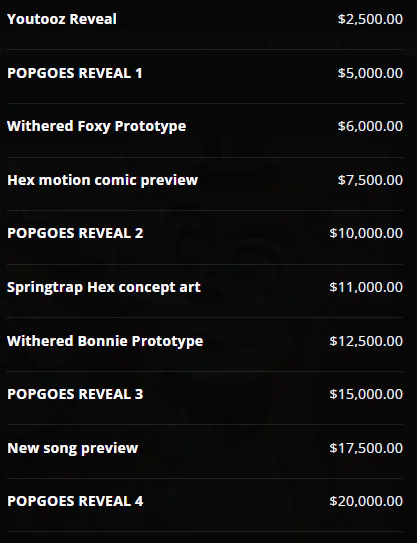Select the $6,000.00 amount
Viewport: 417px width, 543px height.
click(x=370, y=126)
